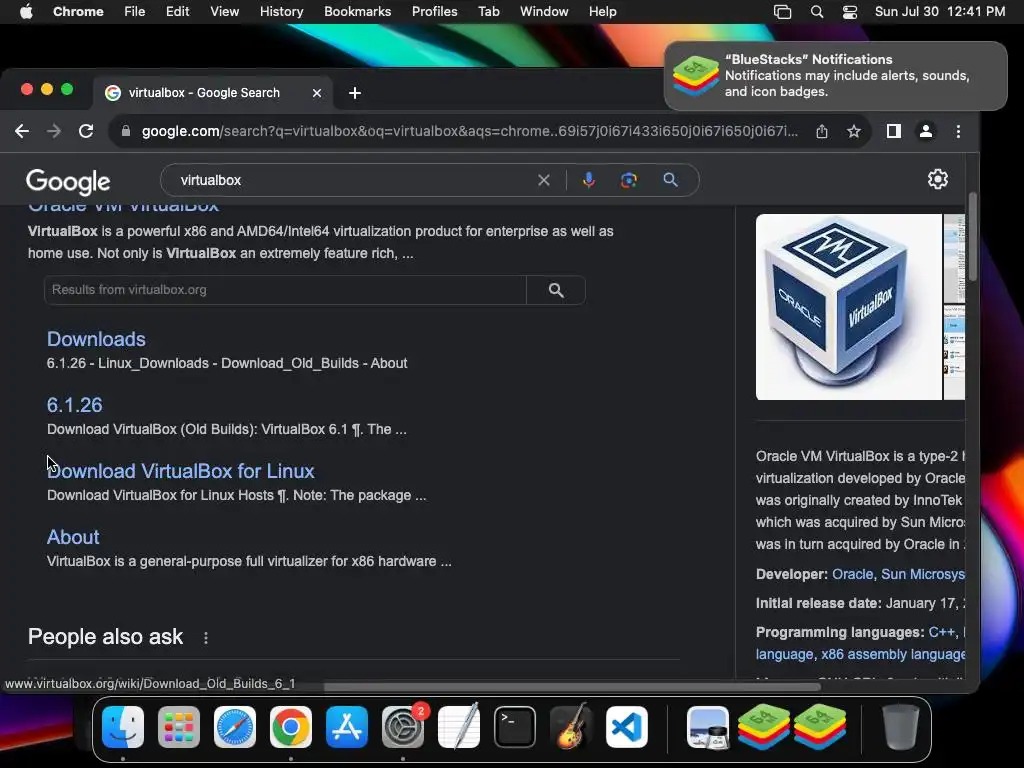The width and height of the screenshot is (1024, 768).
Task: Open the File menu
Action: 135,12
